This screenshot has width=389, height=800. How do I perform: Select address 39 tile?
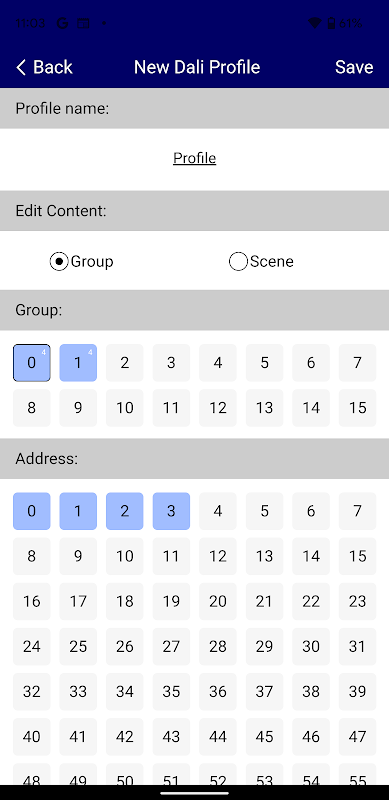point(357,692)
